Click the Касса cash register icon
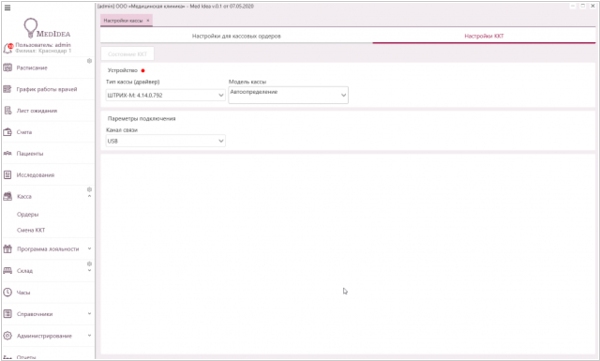The width and height of the screenshot is (600, 361). [x=8, y=196]
